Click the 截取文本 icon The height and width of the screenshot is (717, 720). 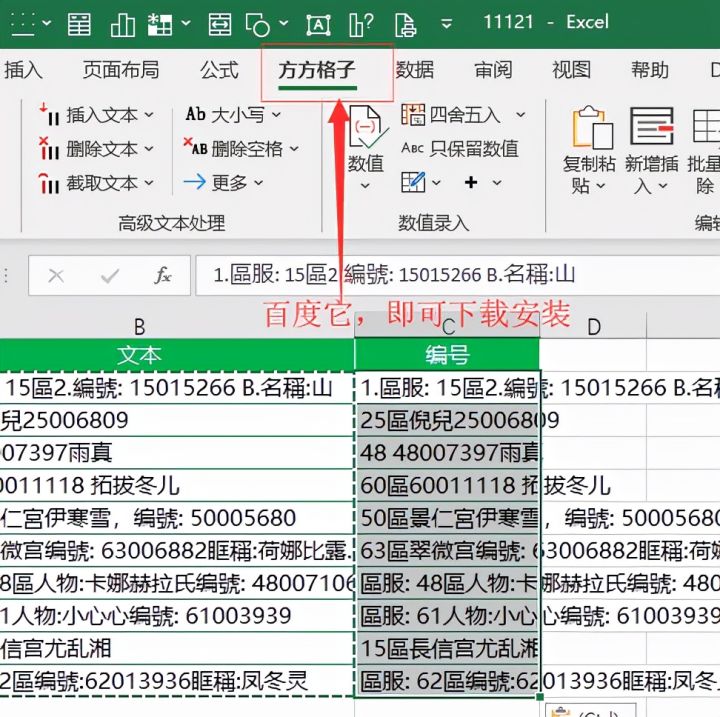[x=49, y=183]
